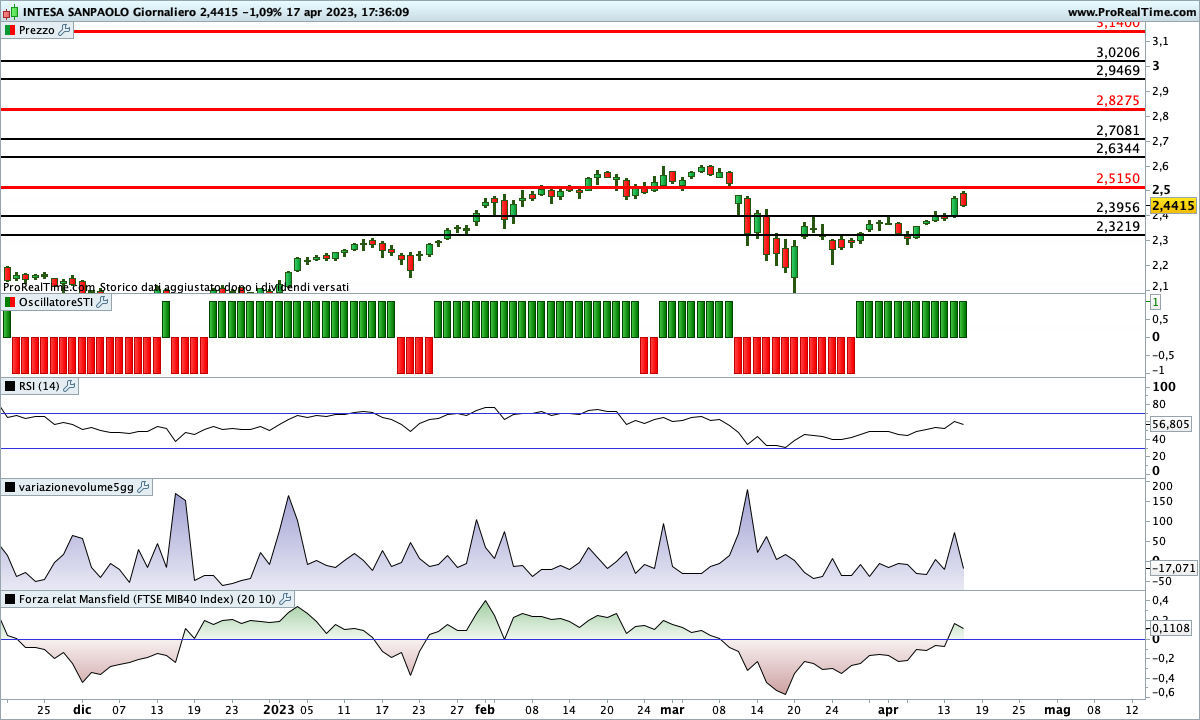Click the candlestick chart icon beside INTESA SANPAOLO
The height and width of the screenshot is (720, 1200).
pyautogui.click(x=10, y=12)
